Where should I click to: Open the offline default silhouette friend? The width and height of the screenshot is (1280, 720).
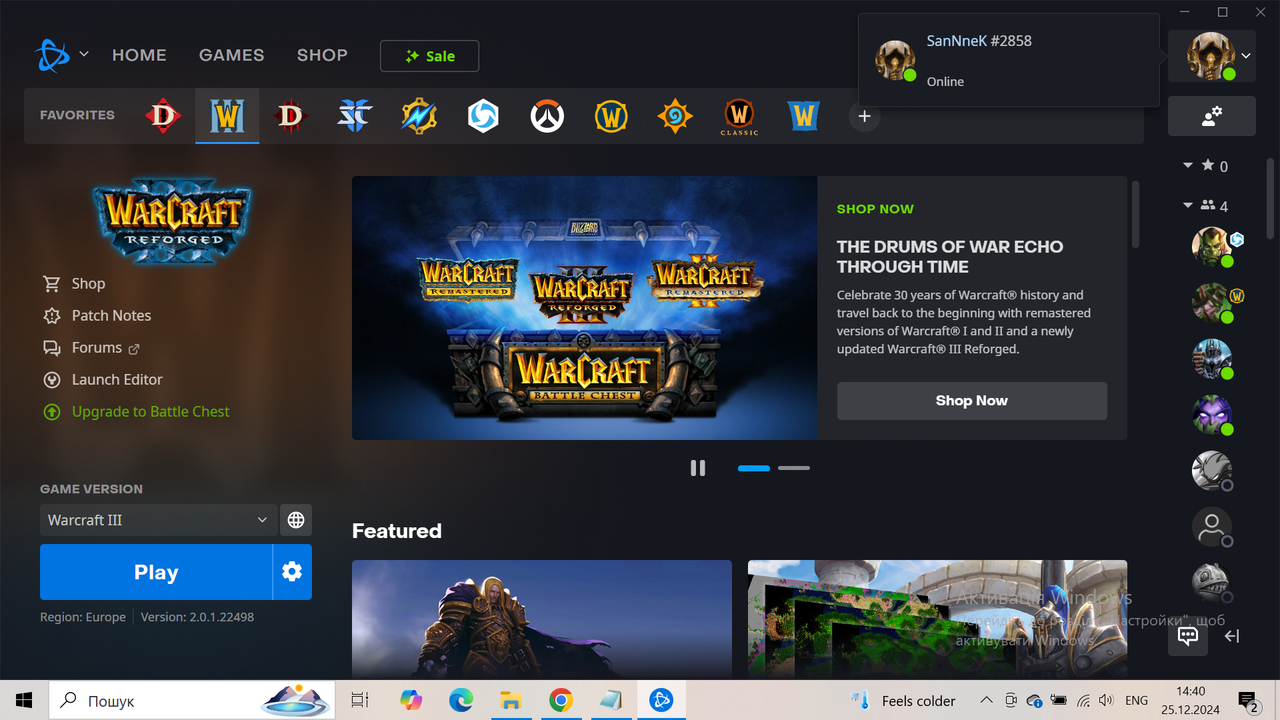click(x=1213, y=526)
